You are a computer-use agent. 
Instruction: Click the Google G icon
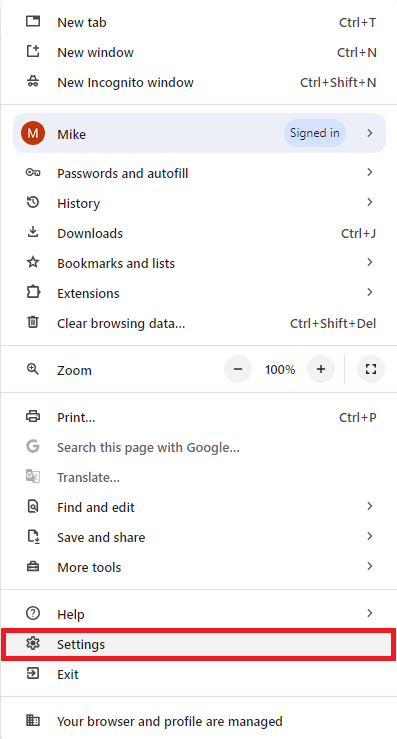pos(33,446)
